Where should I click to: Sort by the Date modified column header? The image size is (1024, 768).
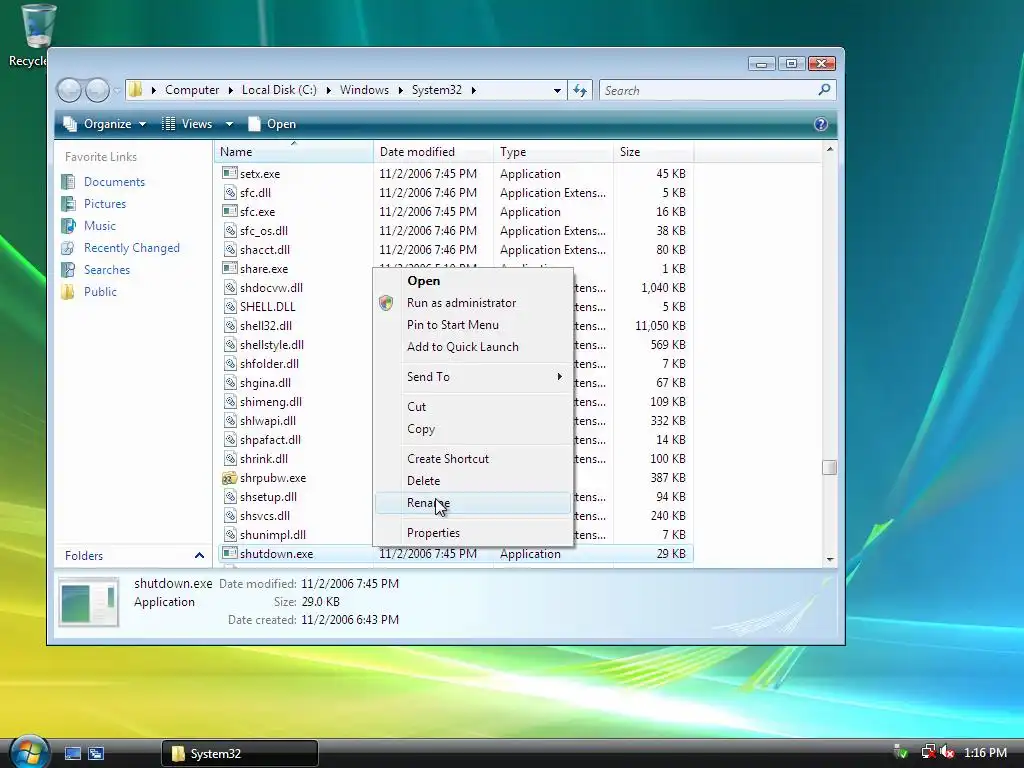point(434,152)
